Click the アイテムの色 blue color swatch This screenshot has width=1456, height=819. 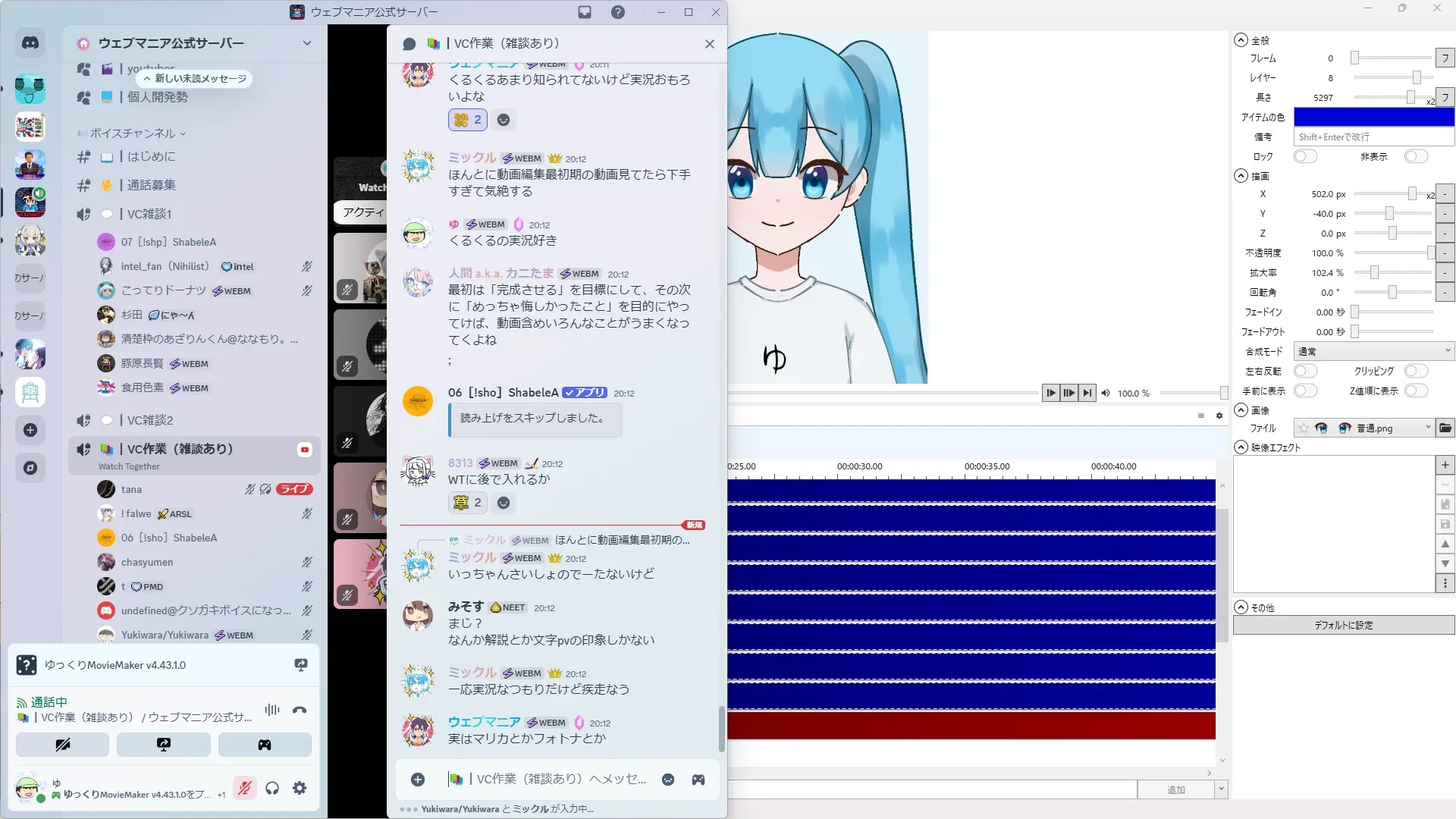(1373, 117)
